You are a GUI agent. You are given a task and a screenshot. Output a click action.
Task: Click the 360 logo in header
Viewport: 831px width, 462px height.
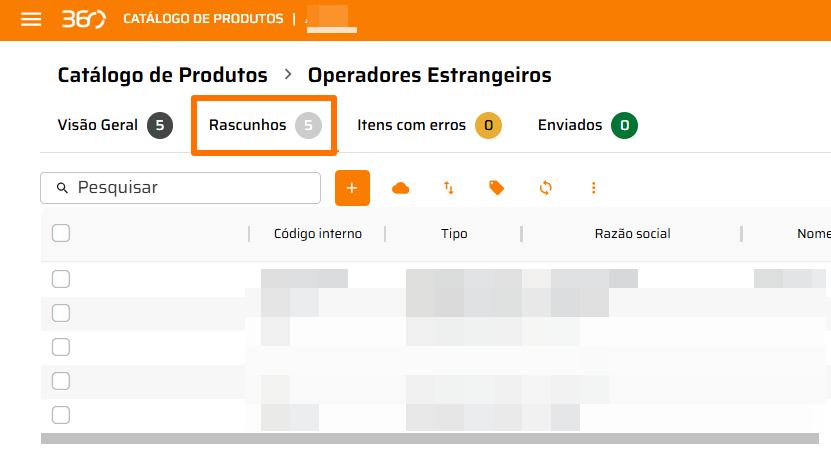[x=83, y=19]
